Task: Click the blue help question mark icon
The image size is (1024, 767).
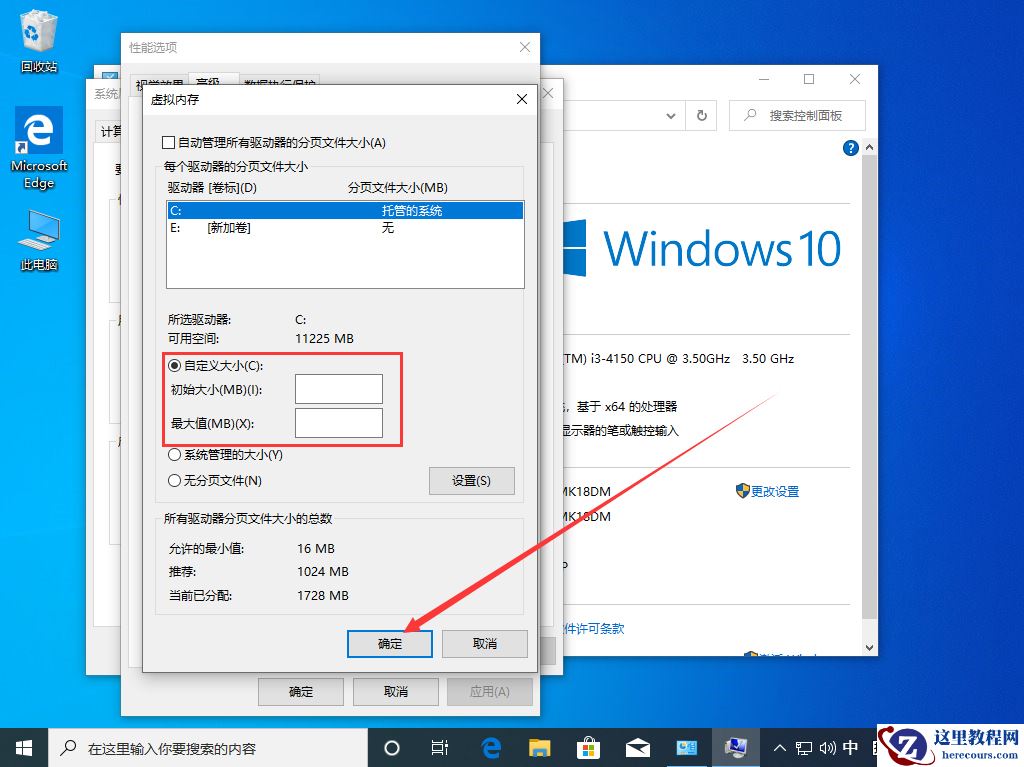Action: [850, 147]
